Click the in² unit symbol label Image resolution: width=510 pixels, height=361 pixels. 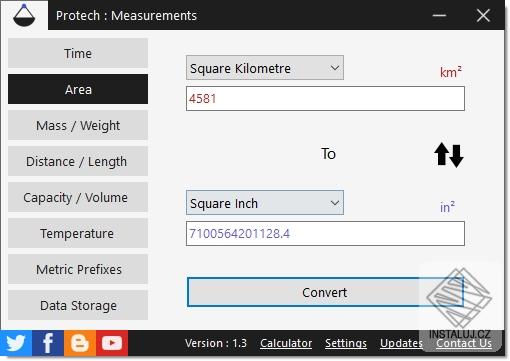pos(447,207)
